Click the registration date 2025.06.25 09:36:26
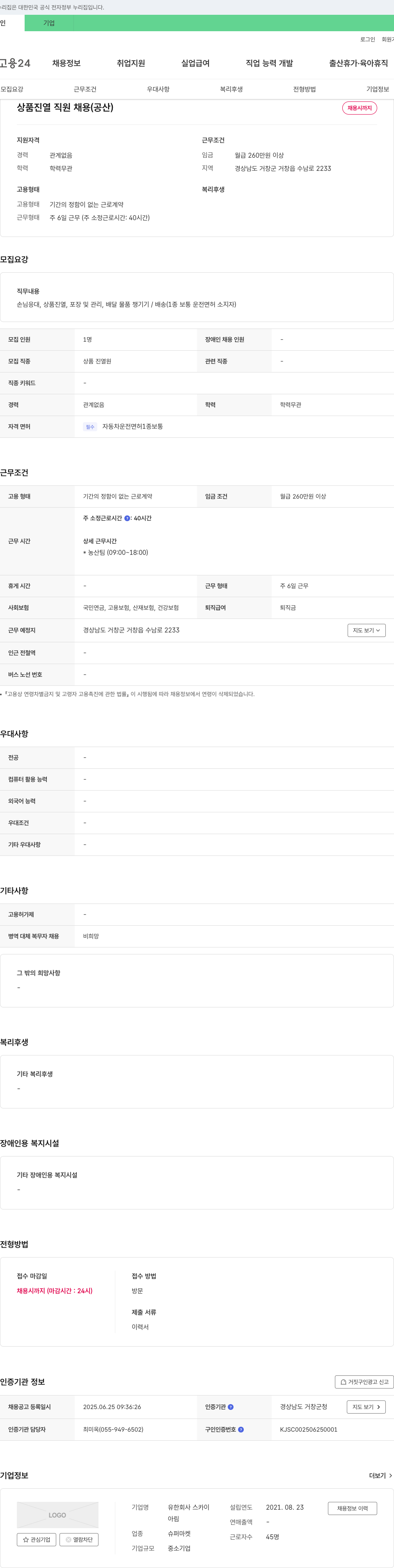This screenshot has height=1568, width=394. pos(112,1407)
